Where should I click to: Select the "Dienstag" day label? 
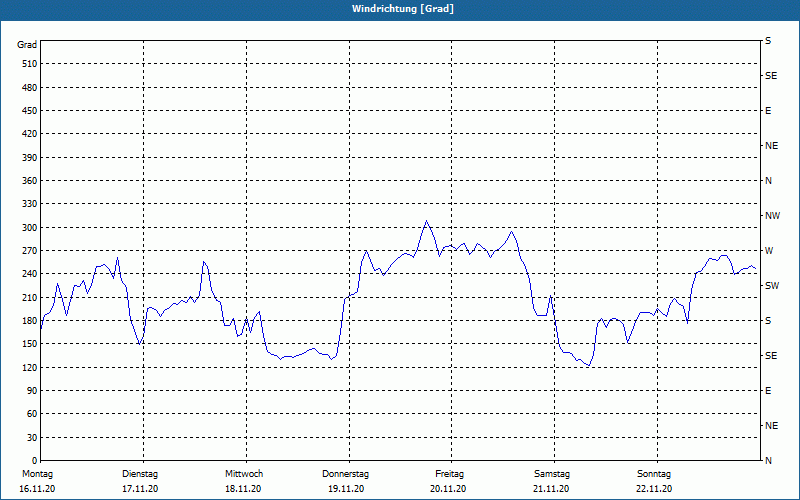point(140,474)
